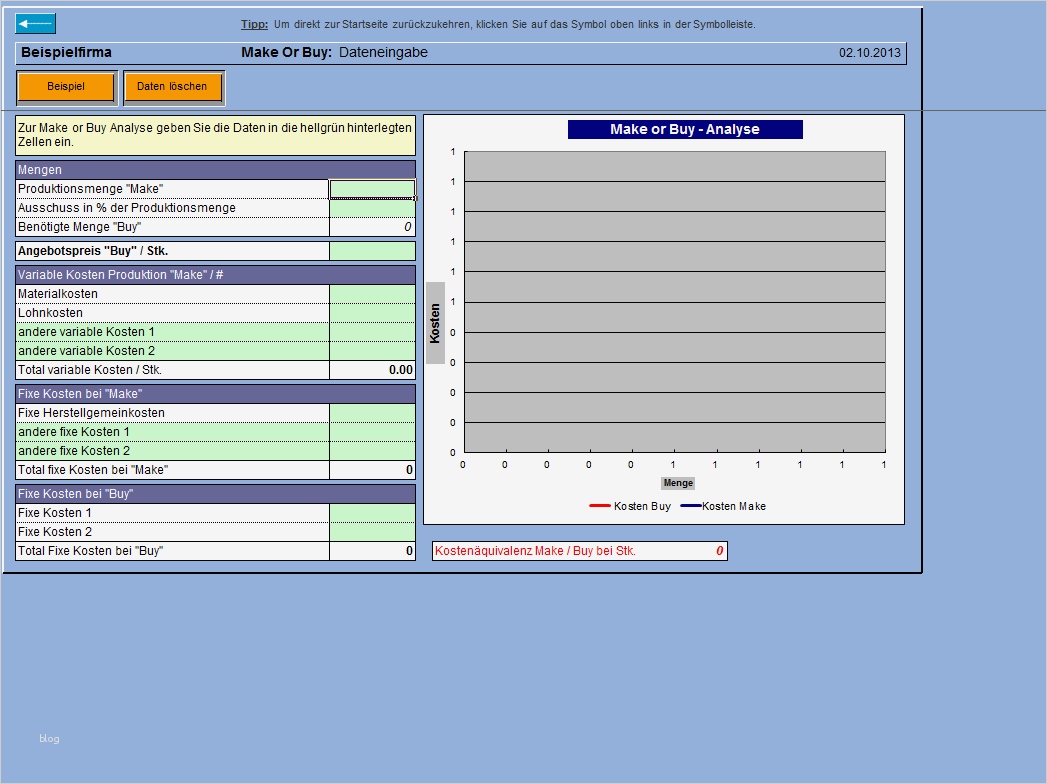Click the "Make or Buy - Analyse" chart title
Screen dimensions: 1047x784
tap(684, 128)
